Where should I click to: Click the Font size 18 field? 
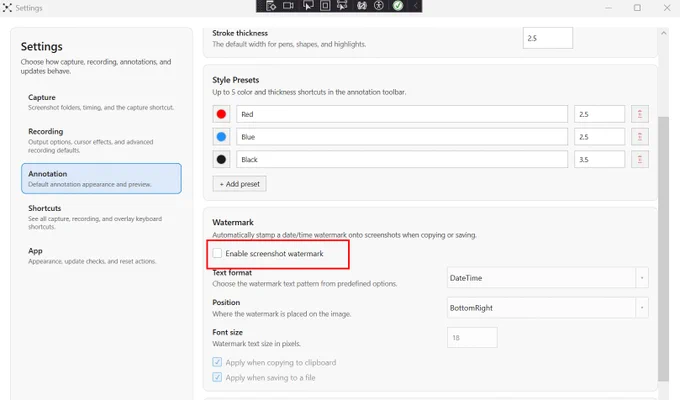click(472, 338)
